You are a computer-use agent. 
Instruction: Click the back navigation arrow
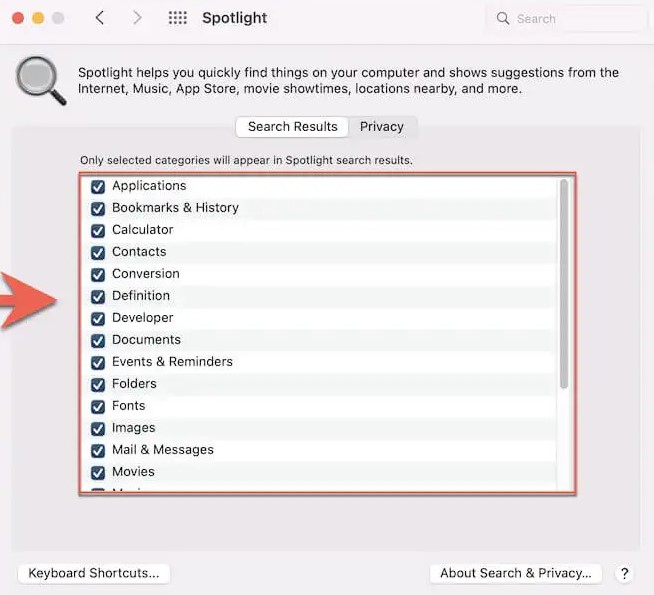coord(100,18)
